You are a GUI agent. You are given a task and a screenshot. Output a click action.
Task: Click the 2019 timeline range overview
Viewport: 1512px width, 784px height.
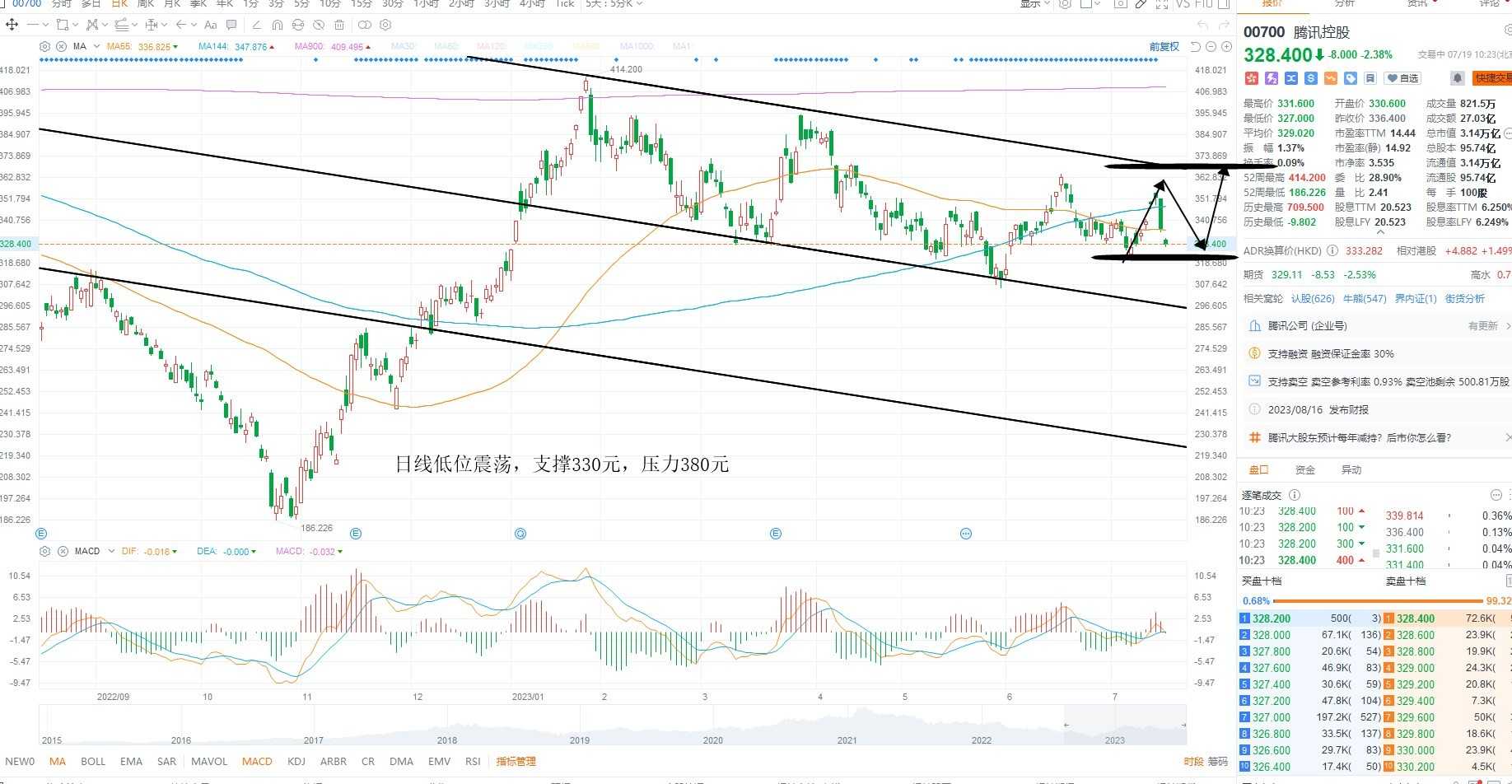[x=580, y=740]
